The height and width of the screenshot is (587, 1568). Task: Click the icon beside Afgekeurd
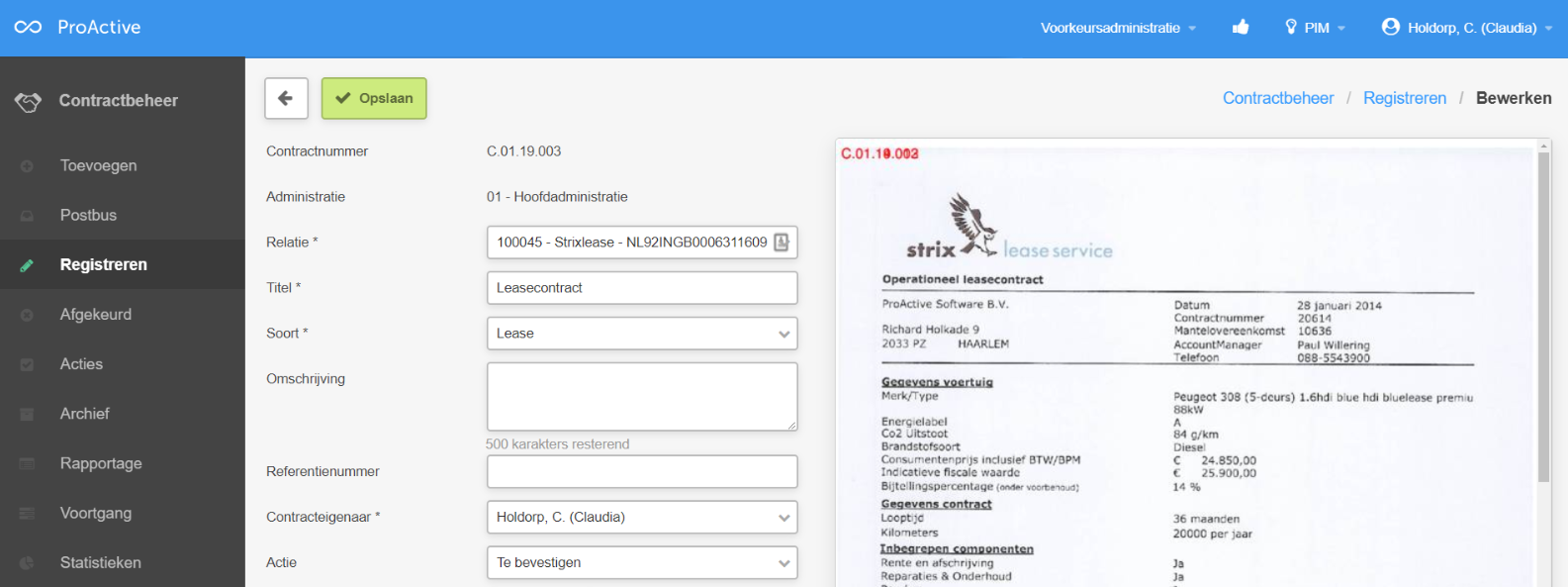tap(27, 315)
